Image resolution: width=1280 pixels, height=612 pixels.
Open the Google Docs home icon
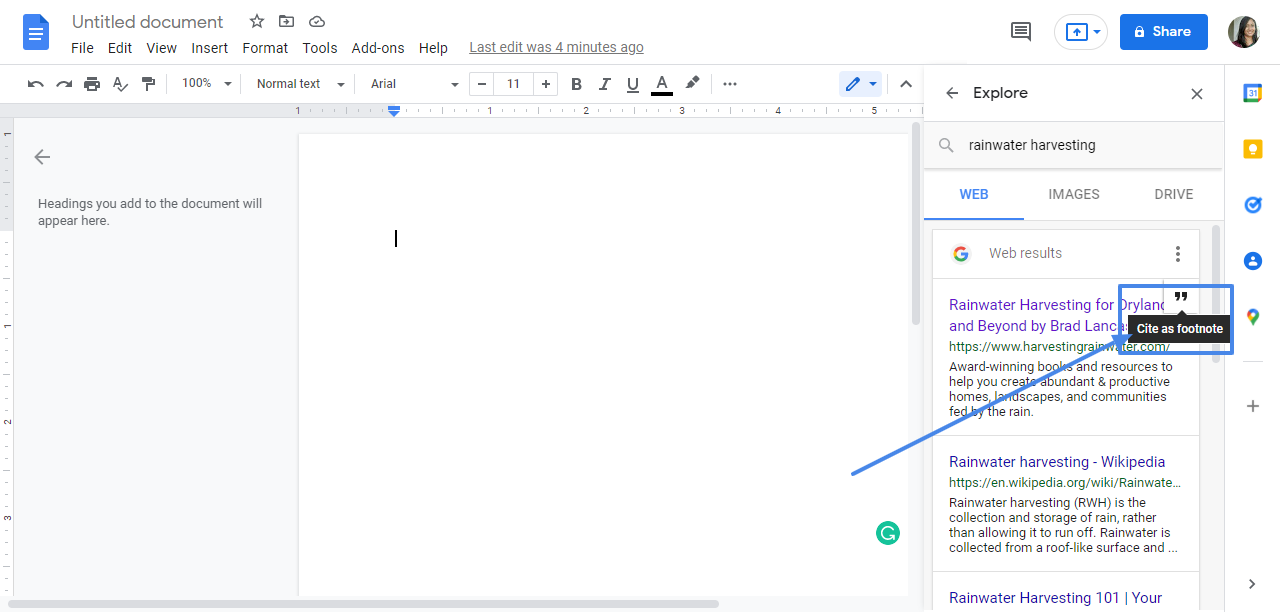point(37,33)
